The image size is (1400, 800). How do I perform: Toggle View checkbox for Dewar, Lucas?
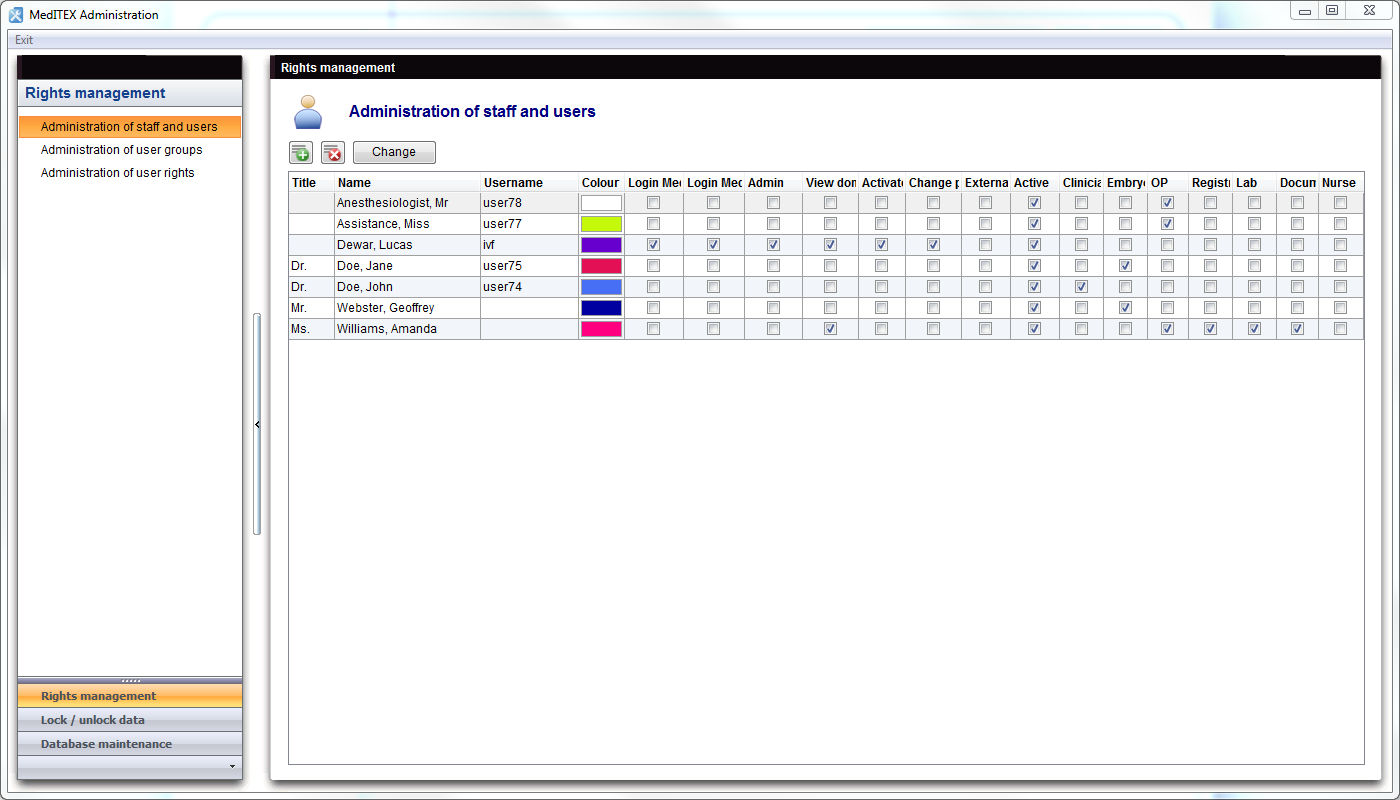click(830, 245)
